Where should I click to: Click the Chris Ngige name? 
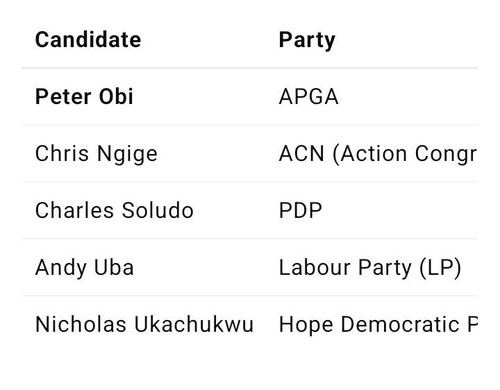96,154
